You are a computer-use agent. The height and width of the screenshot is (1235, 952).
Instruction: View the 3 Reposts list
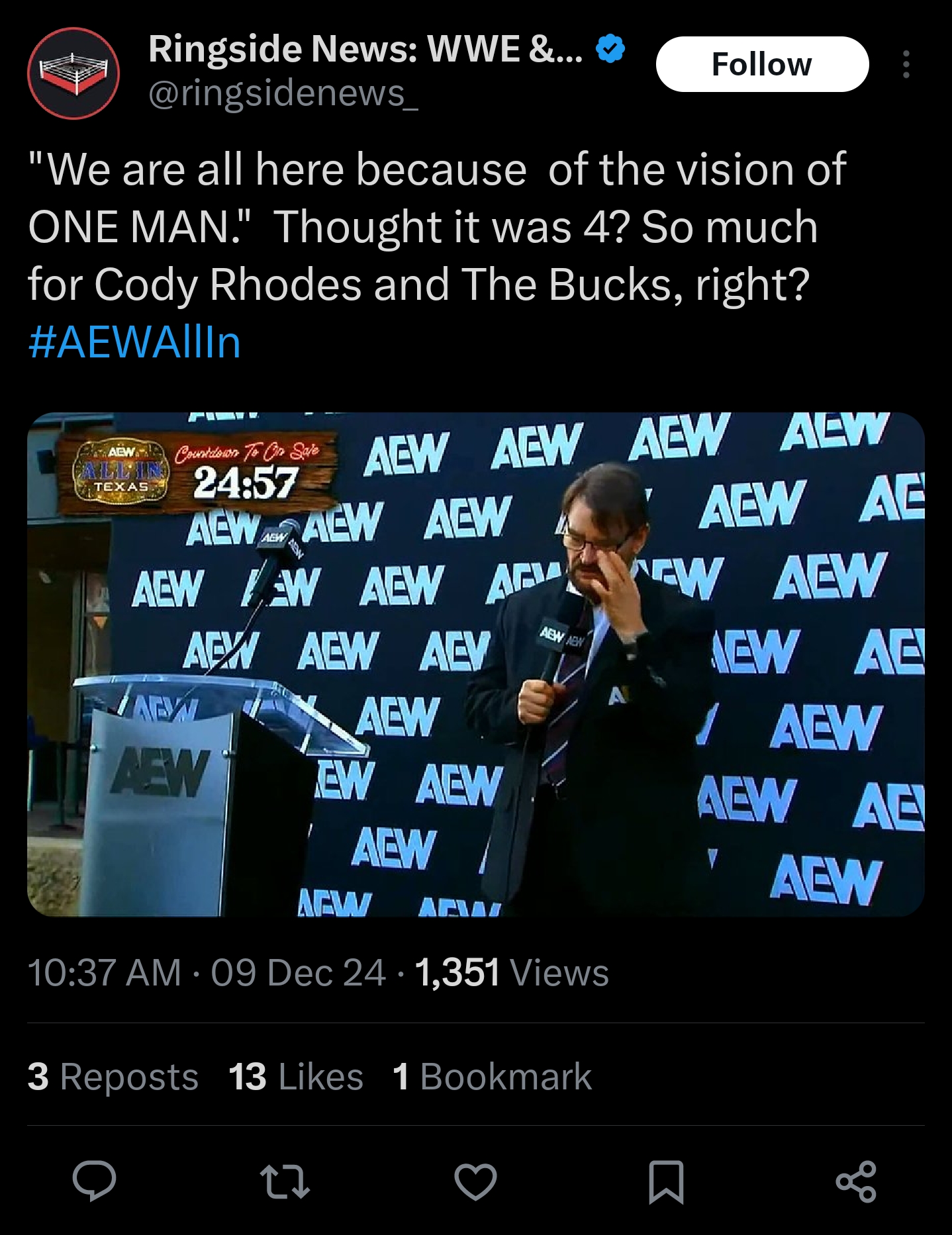point(113,1076)
